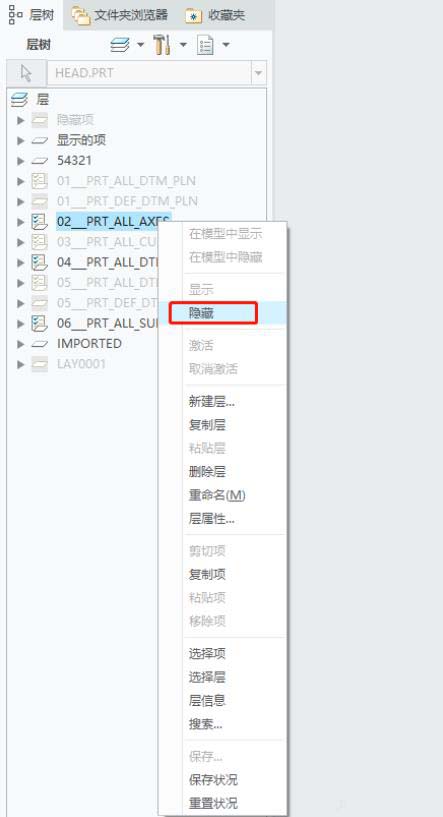Screen dimensions: 443x817
Task: Expand the 54321 layer node
Action: pos(21,161)
